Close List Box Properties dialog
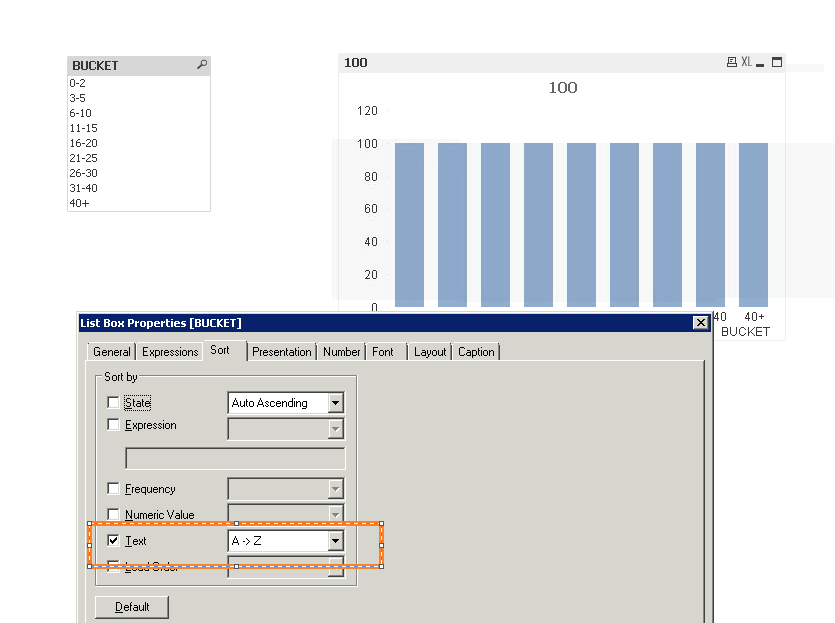The width and height of the screenshot is (835, 623). point(701,323)
